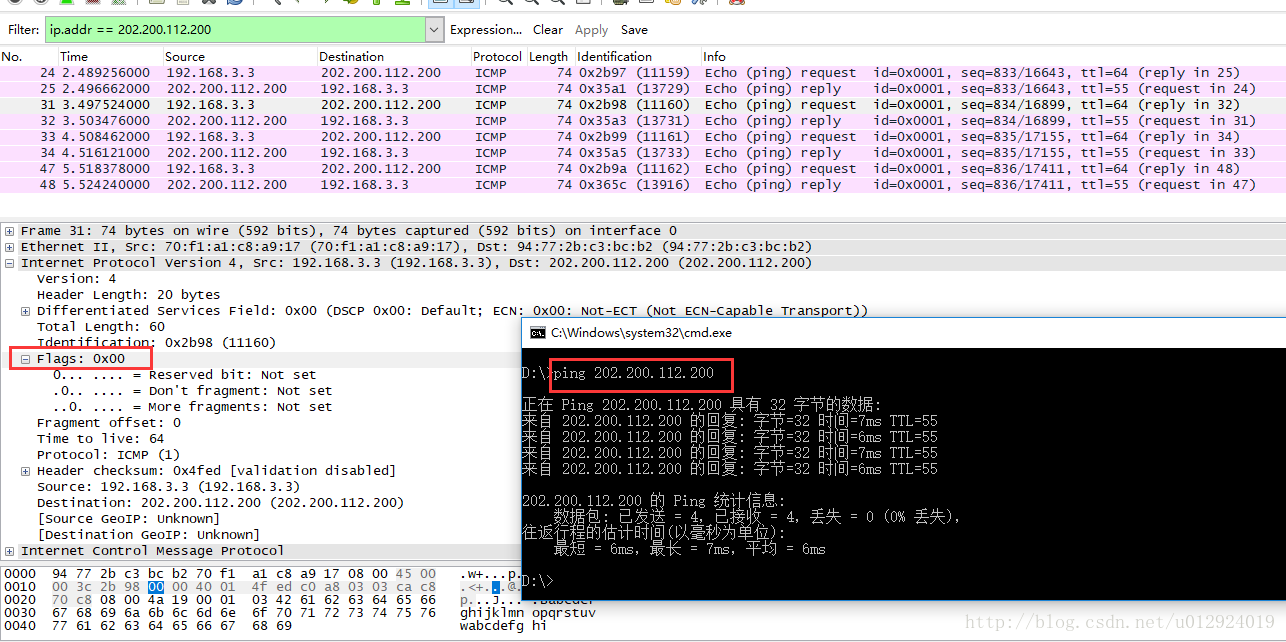Screen dimensions: 1286x642
Task: Expand the Ethernet II section
Action: point(10,247)
